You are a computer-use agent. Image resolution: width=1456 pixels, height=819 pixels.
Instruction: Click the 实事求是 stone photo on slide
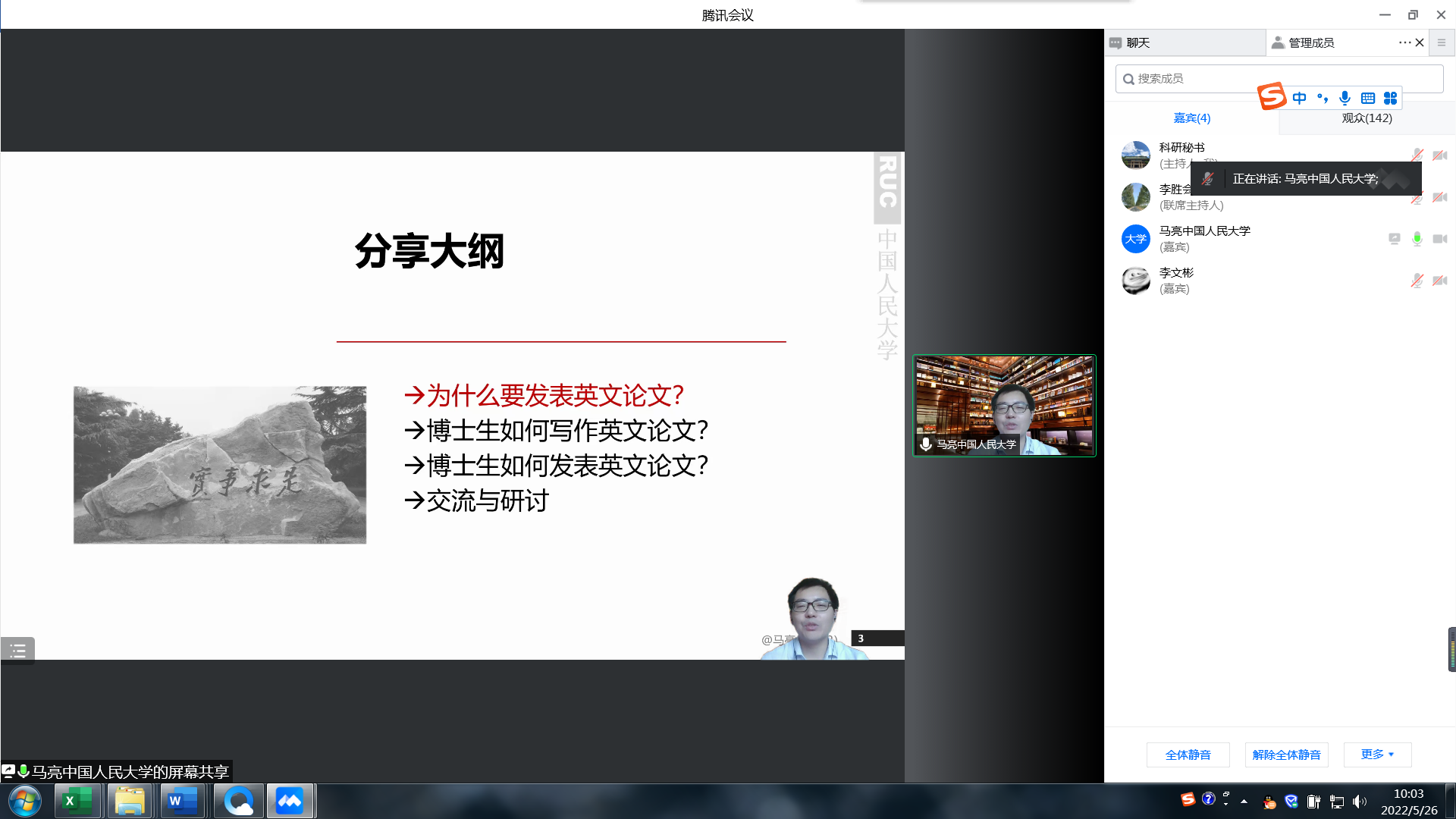click(220, 465)
